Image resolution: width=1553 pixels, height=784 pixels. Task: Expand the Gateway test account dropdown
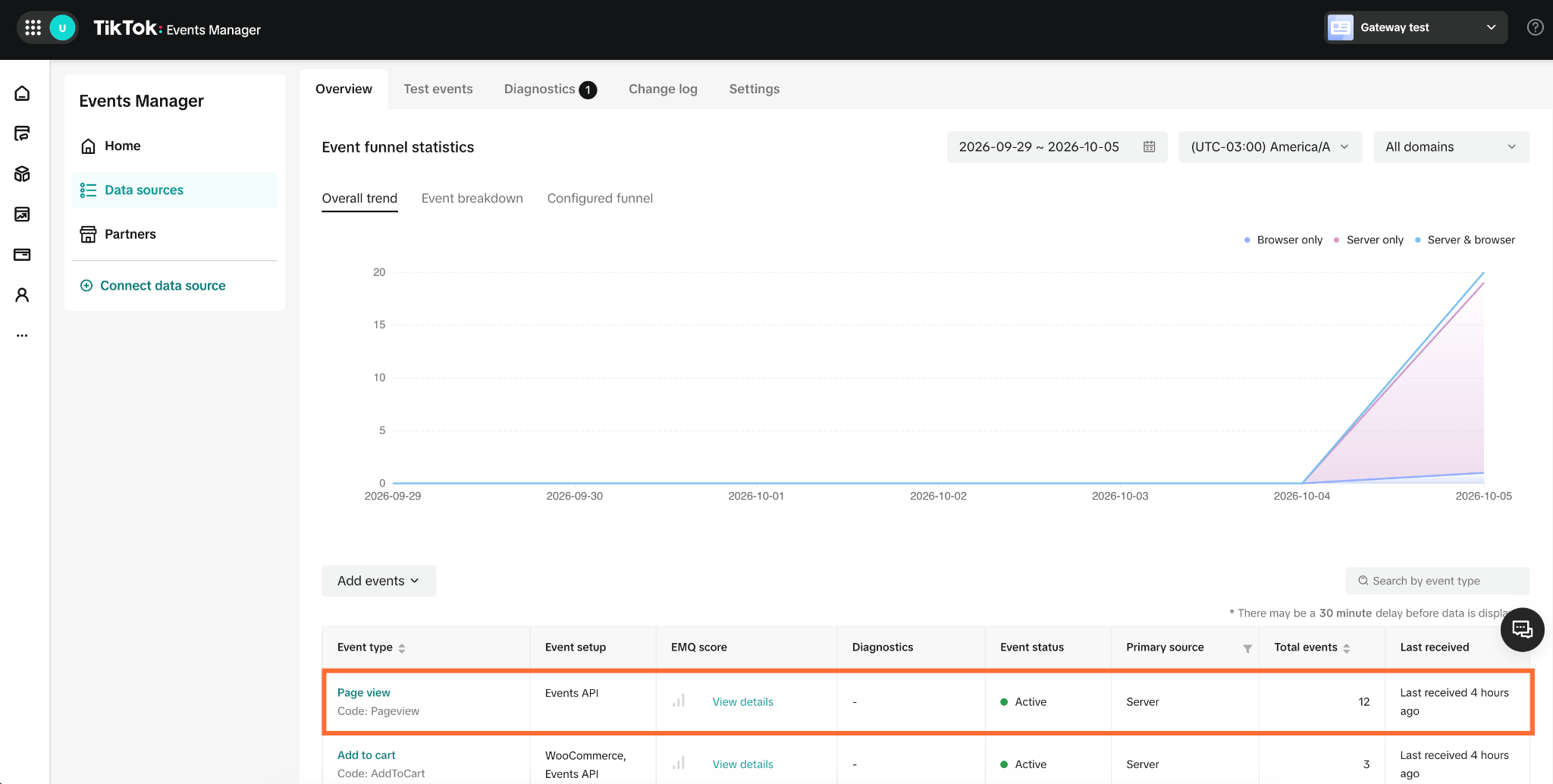(x=1416, y=27)
